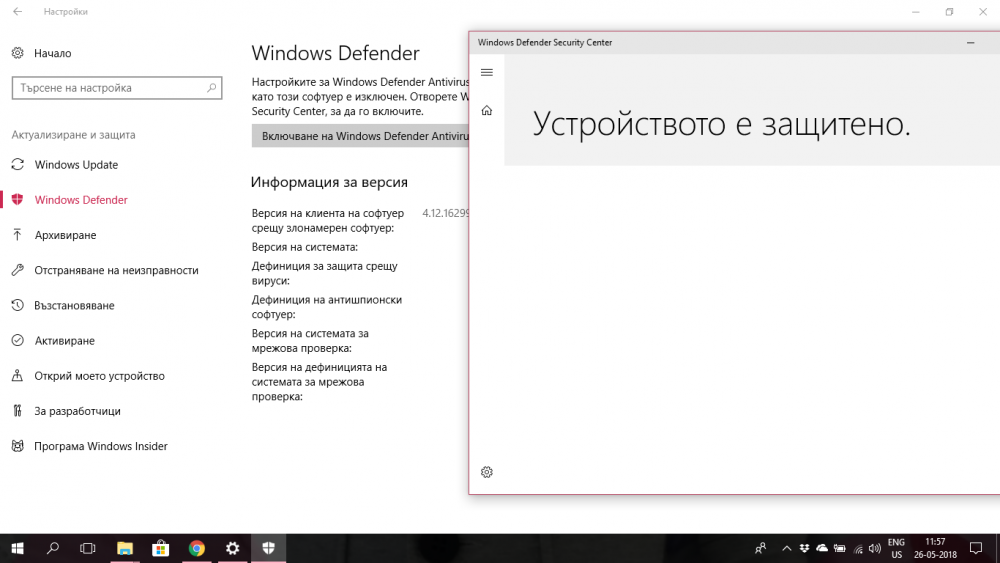
Task: Click the Активиране checkmark circle icon
Action: pos(18,340)
